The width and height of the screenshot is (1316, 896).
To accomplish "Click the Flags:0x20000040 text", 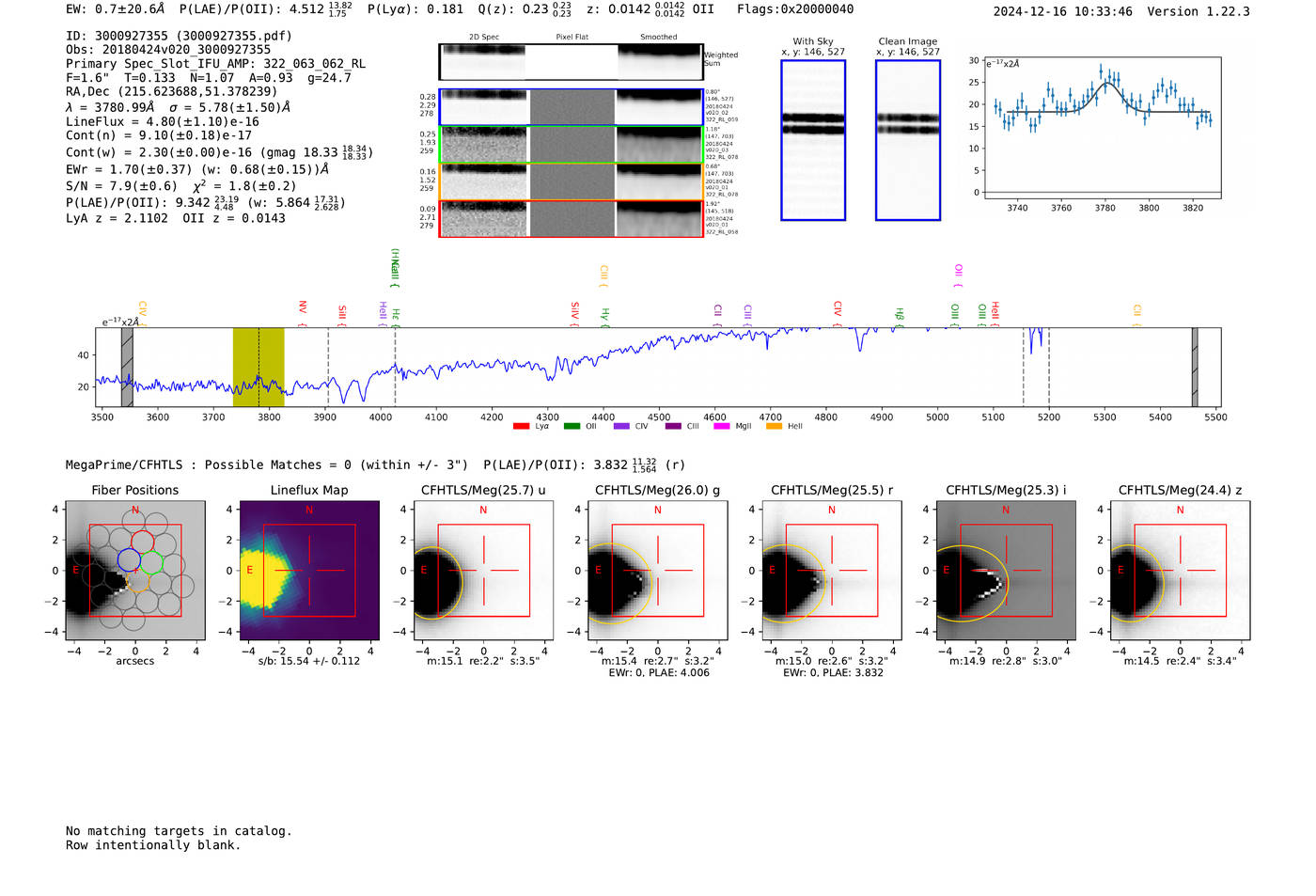I will pos(795,9).
